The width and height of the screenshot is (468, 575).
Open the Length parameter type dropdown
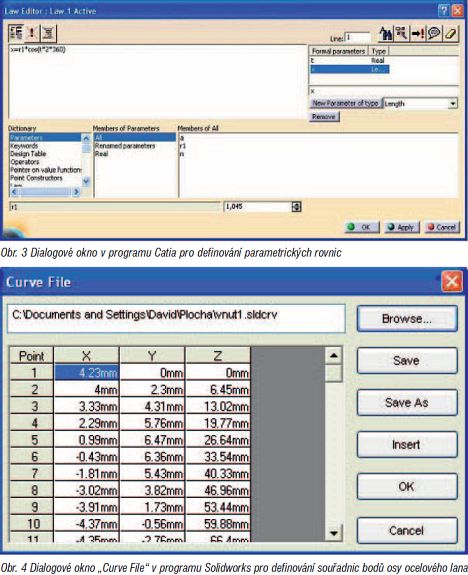pyautogui.click(x=453, y=104)
